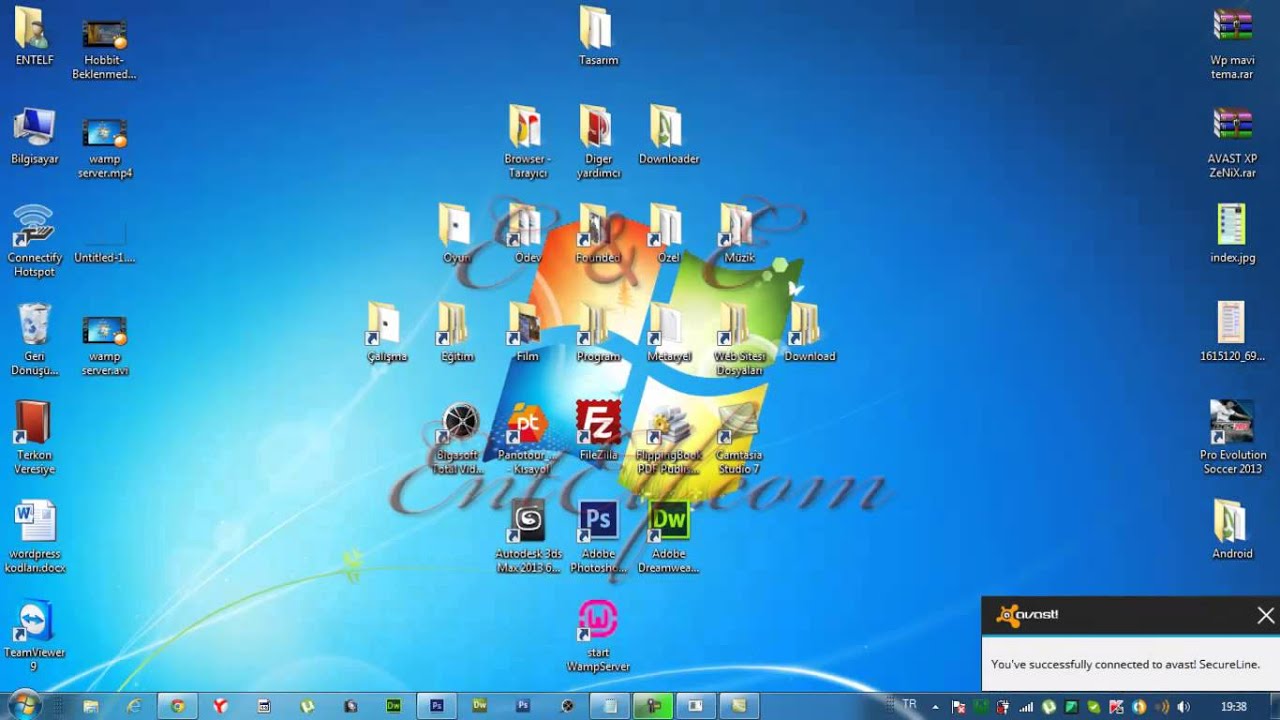The image size is (1280, 720).
Task: Open the Browser - Tarayıcı folder
Action: (527, 142)
